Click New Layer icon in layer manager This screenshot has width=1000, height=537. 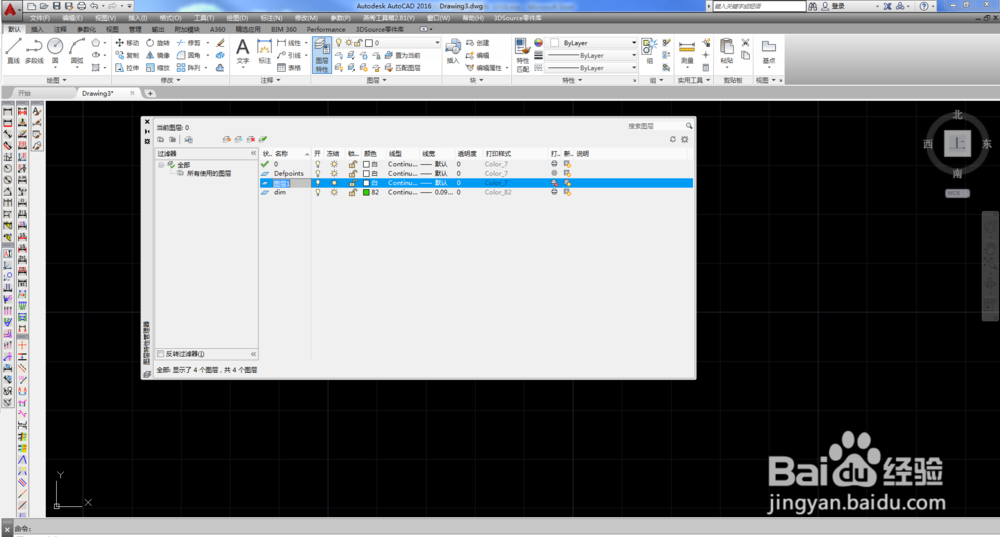click(x=226, y=139)
